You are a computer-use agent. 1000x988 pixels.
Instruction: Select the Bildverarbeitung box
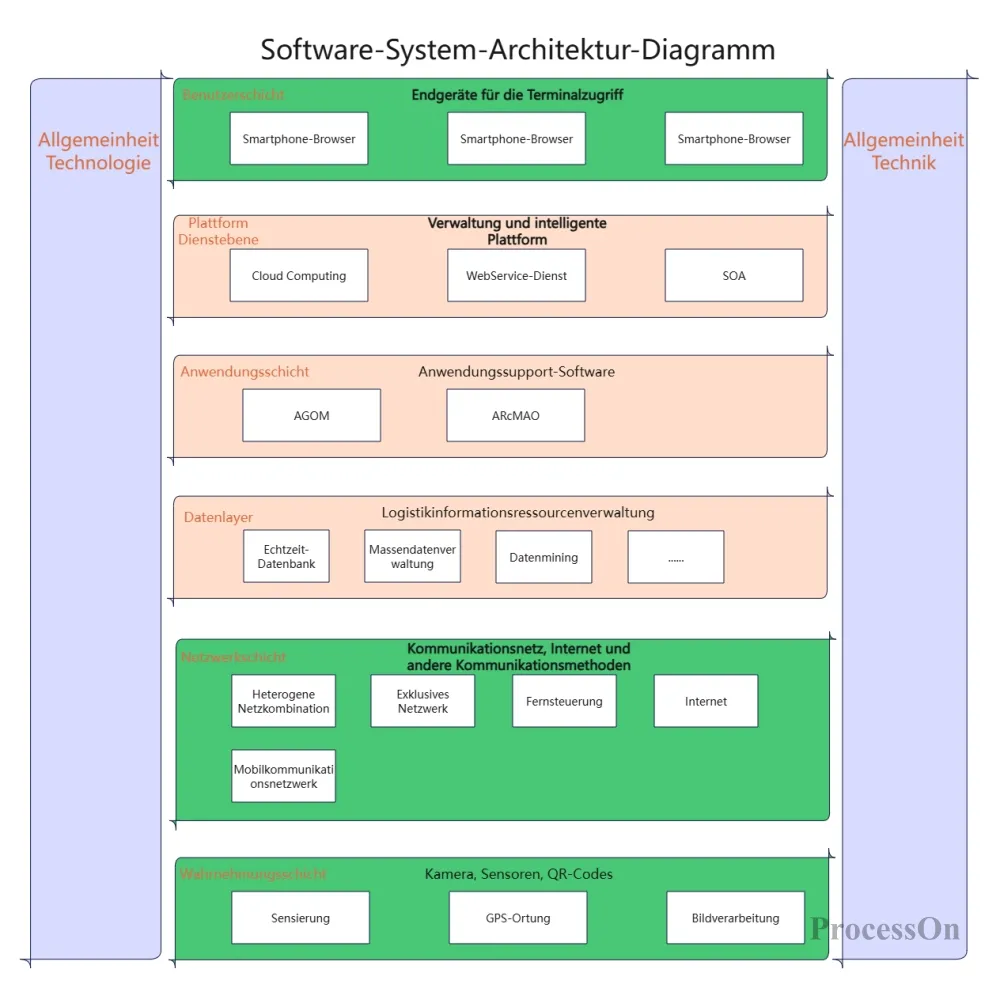(x=735, y=918)
